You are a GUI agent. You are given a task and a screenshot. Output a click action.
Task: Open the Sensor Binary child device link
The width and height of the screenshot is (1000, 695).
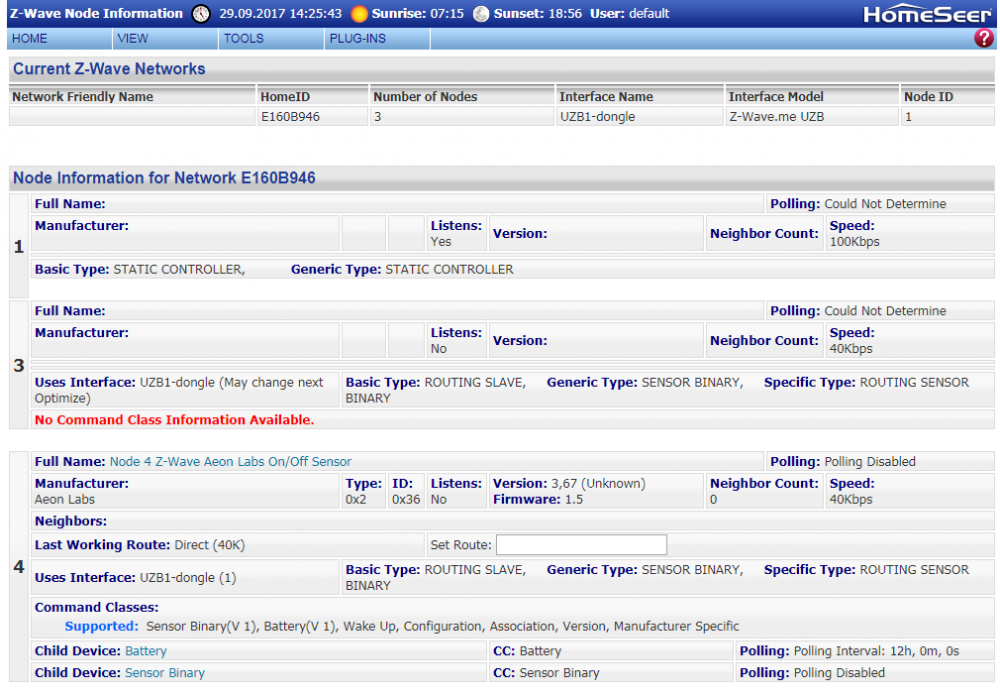pos(164,673)
